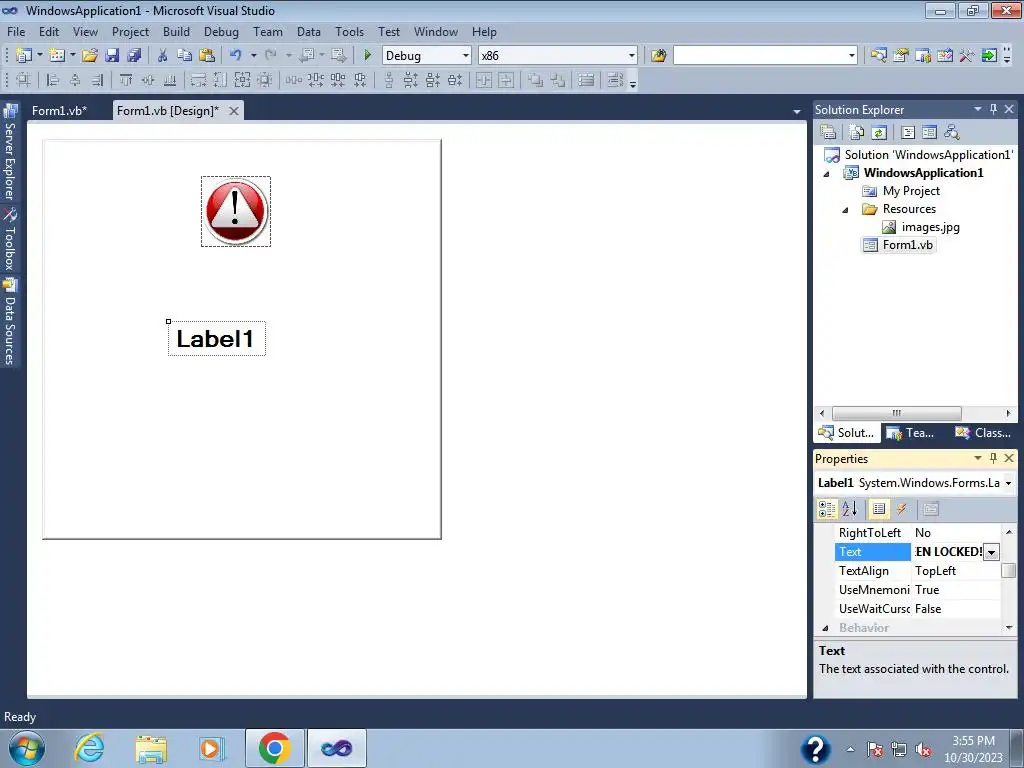Open Properties Window from top-right toolbar icon
Viewport: 1024px width, 768px height.
tap(901, 56)
